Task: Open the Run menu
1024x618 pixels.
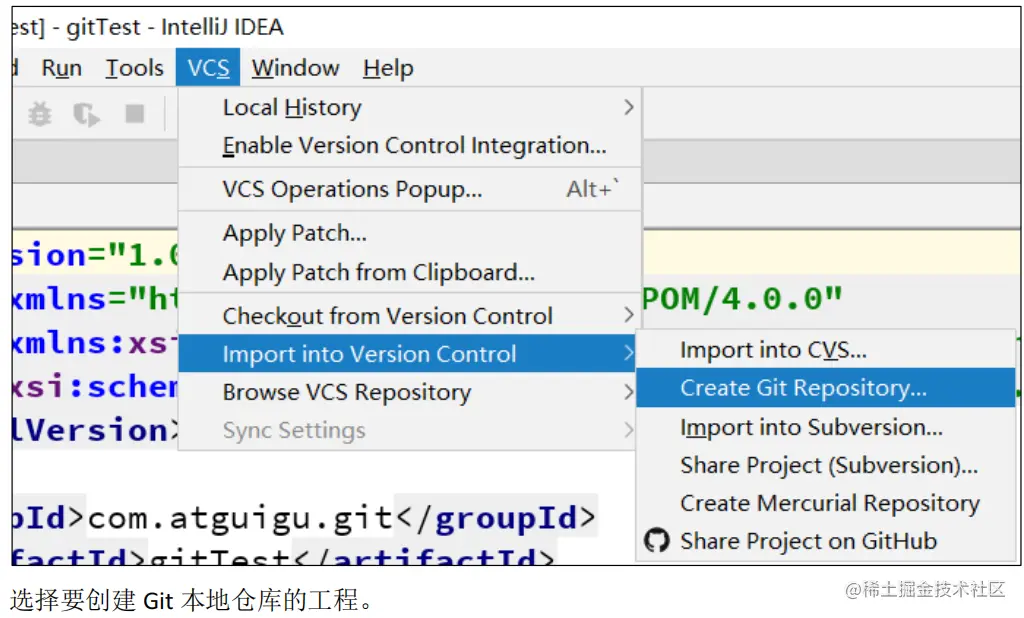Action: [x=61, y=67]
